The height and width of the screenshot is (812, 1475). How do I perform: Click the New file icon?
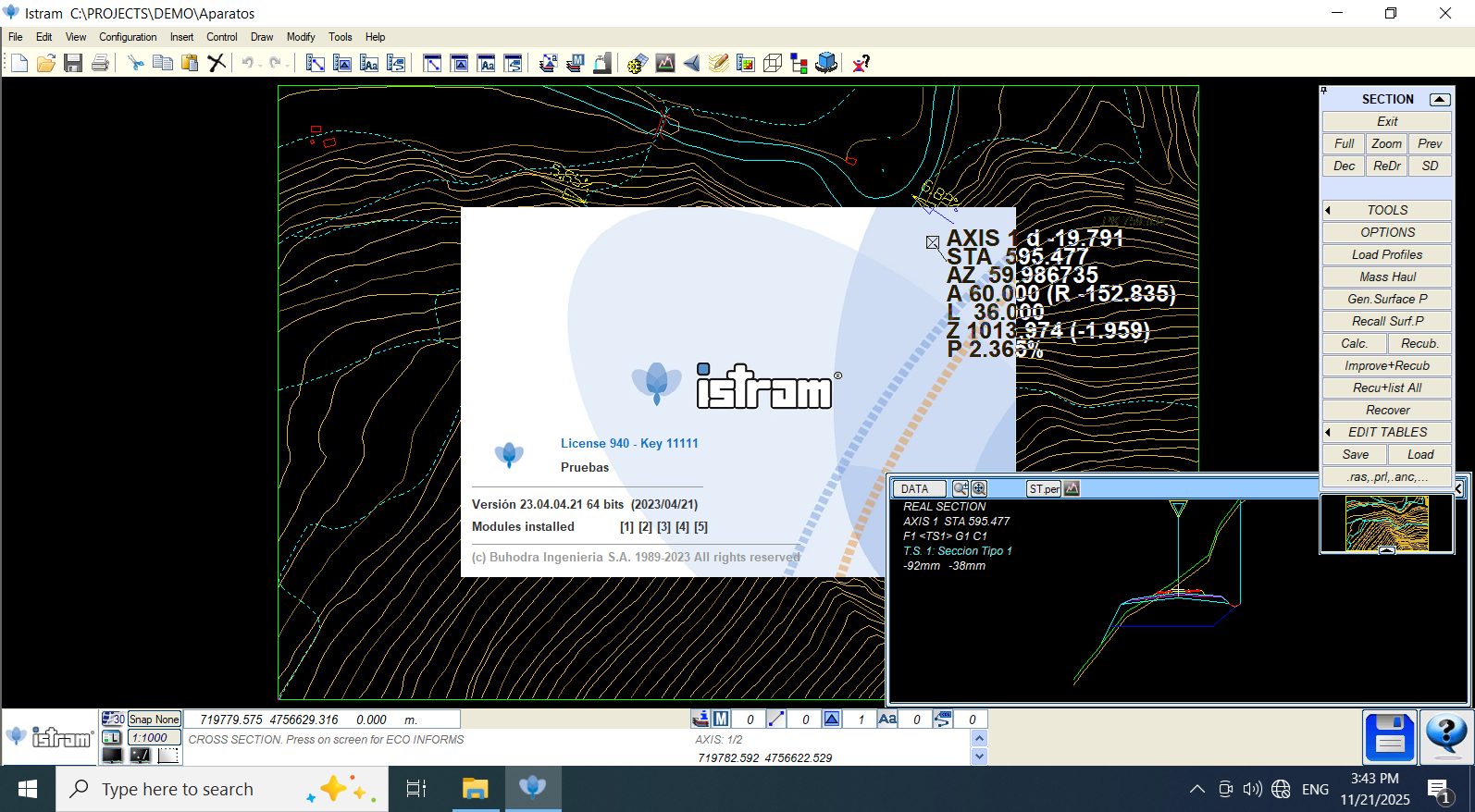[x=19, y=63]
